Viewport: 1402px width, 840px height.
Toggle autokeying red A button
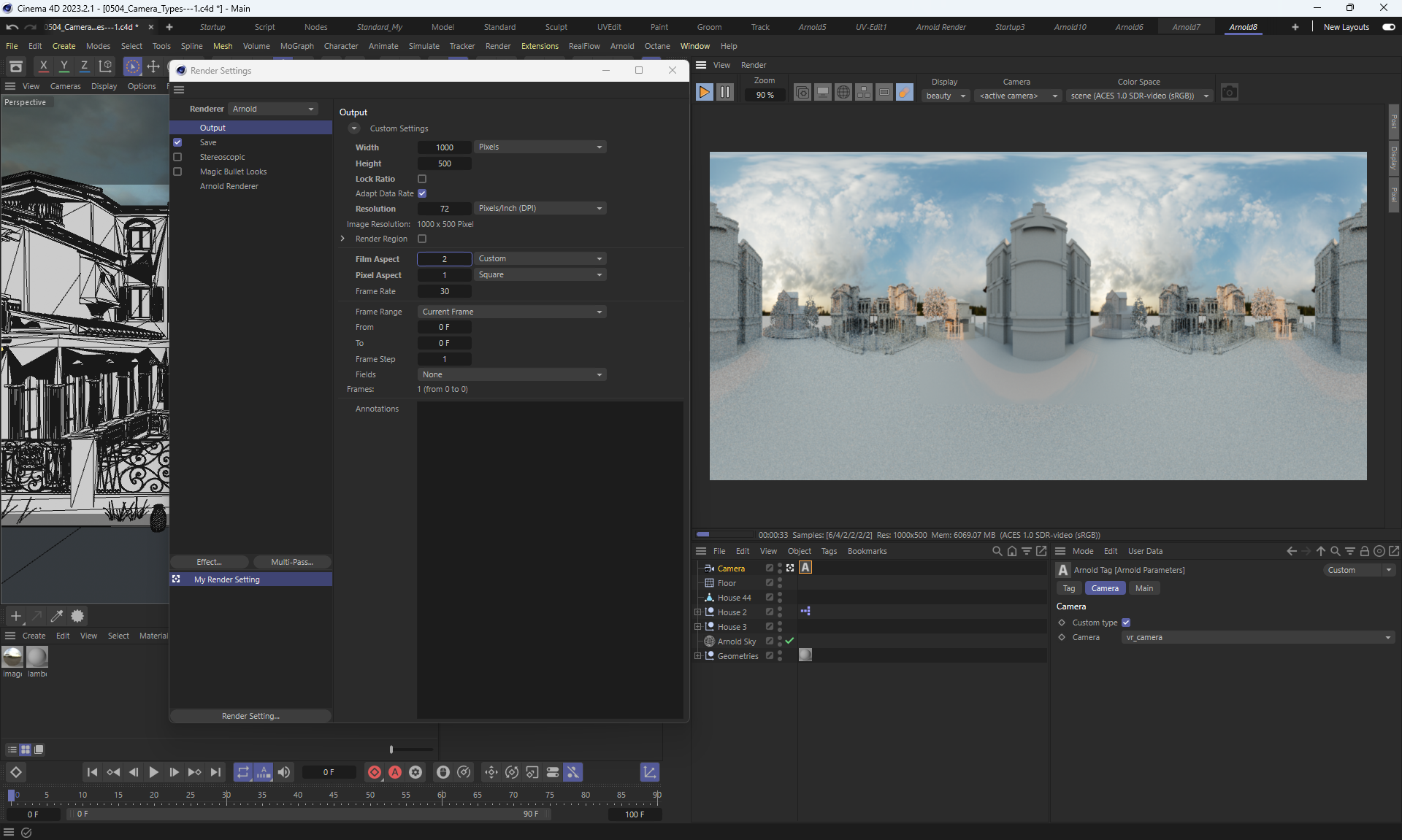click(x=395, y=772)
